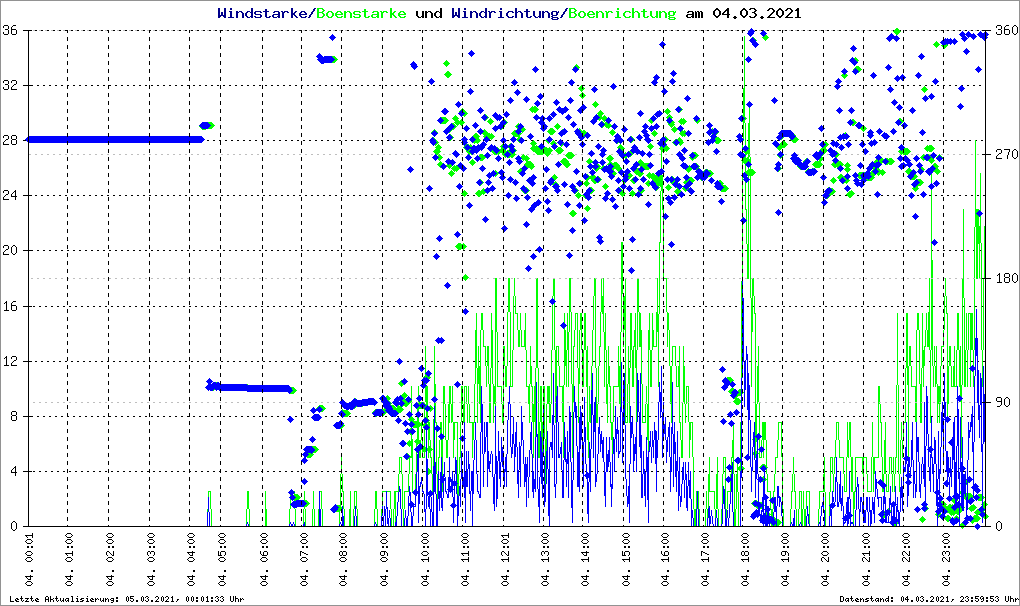
Task: Click the '16' value on left axis
Action: point(11,306)
